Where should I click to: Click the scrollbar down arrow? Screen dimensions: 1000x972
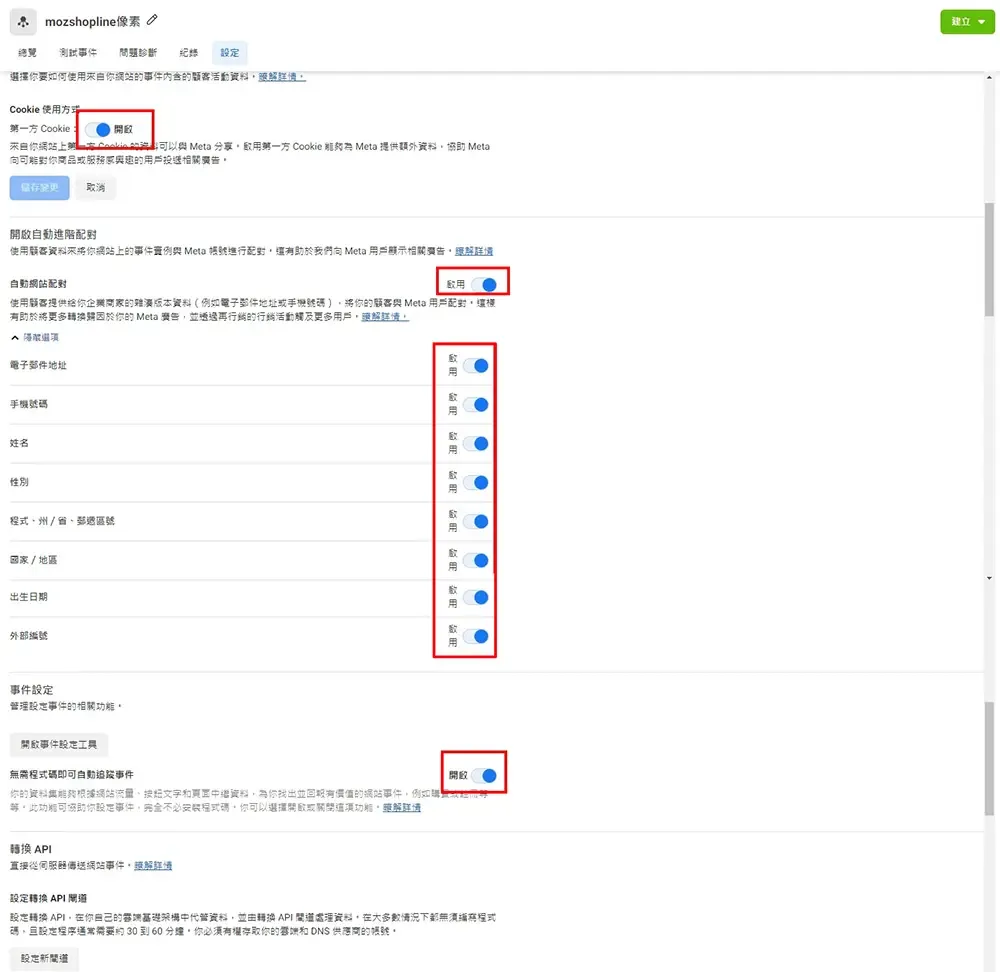pyautogui.click(x=989, y=578)
